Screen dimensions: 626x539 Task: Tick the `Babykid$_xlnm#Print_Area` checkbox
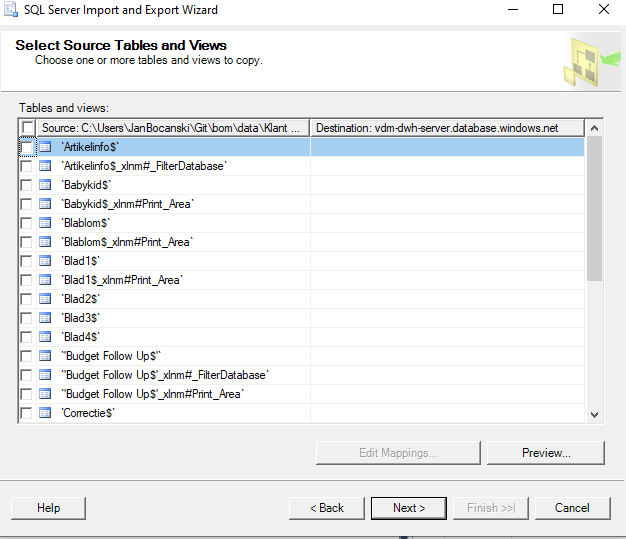point(26,204)
